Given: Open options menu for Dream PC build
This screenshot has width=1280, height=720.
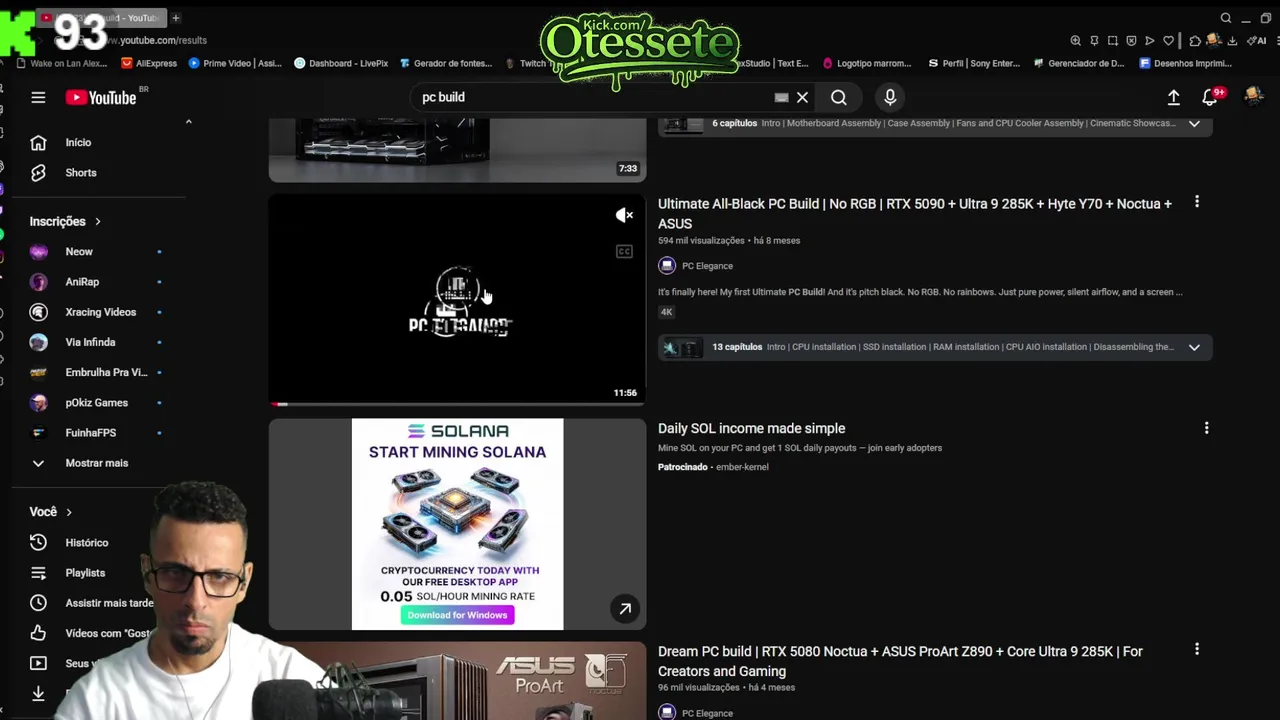Looking at the screenshot, I should [x=1197, y=650].
